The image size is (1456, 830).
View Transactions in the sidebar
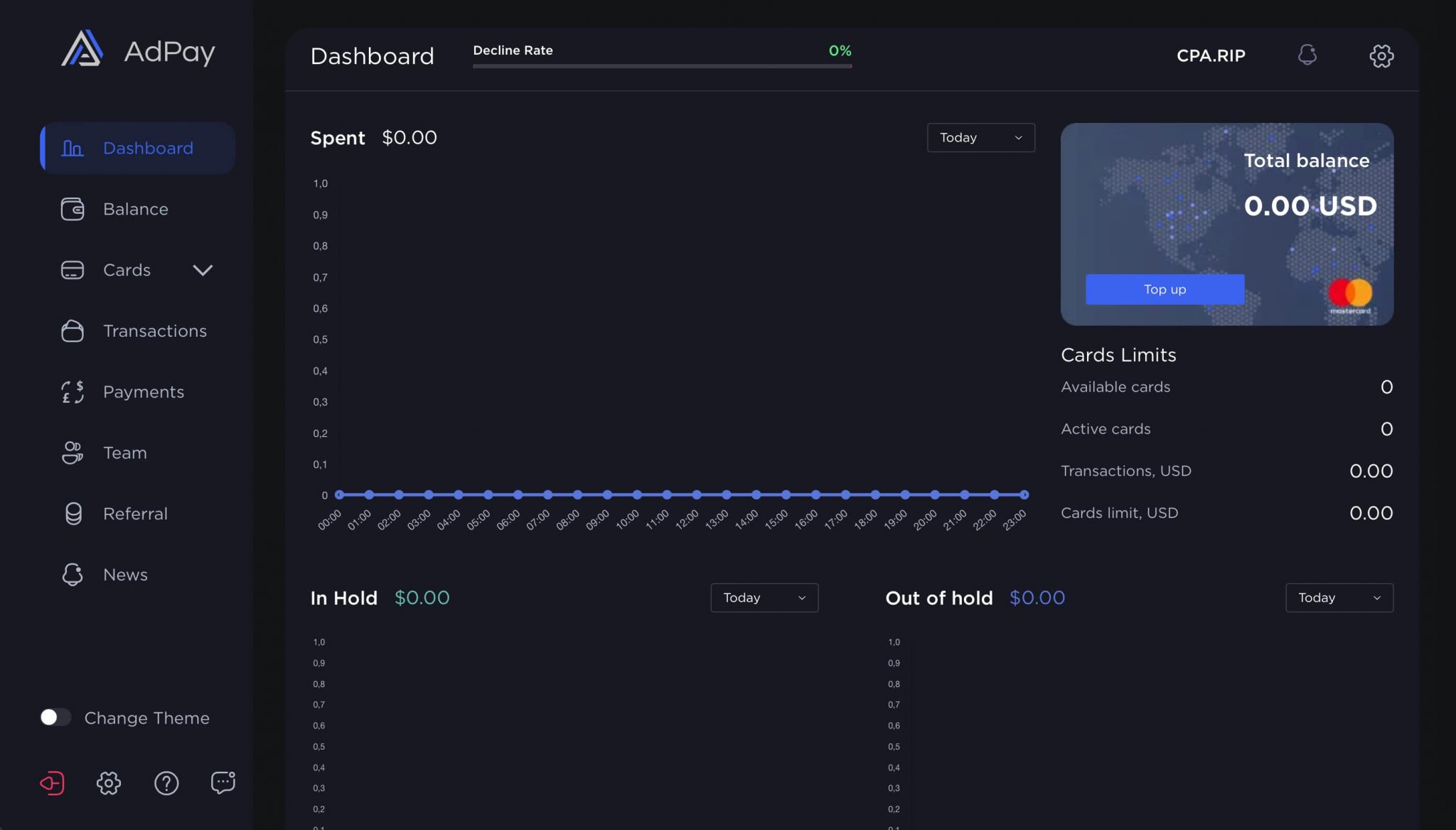[155, 331]
